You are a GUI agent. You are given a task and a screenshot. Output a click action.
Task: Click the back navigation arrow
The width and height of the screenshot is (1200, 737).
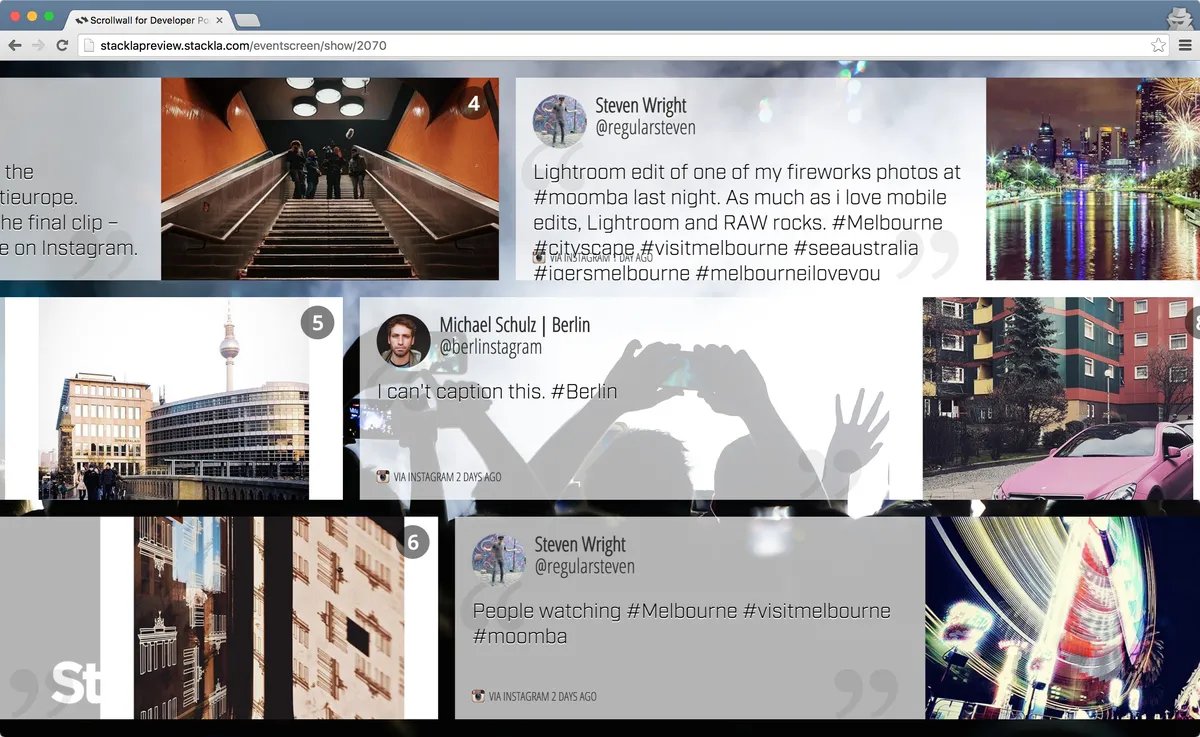14,45
